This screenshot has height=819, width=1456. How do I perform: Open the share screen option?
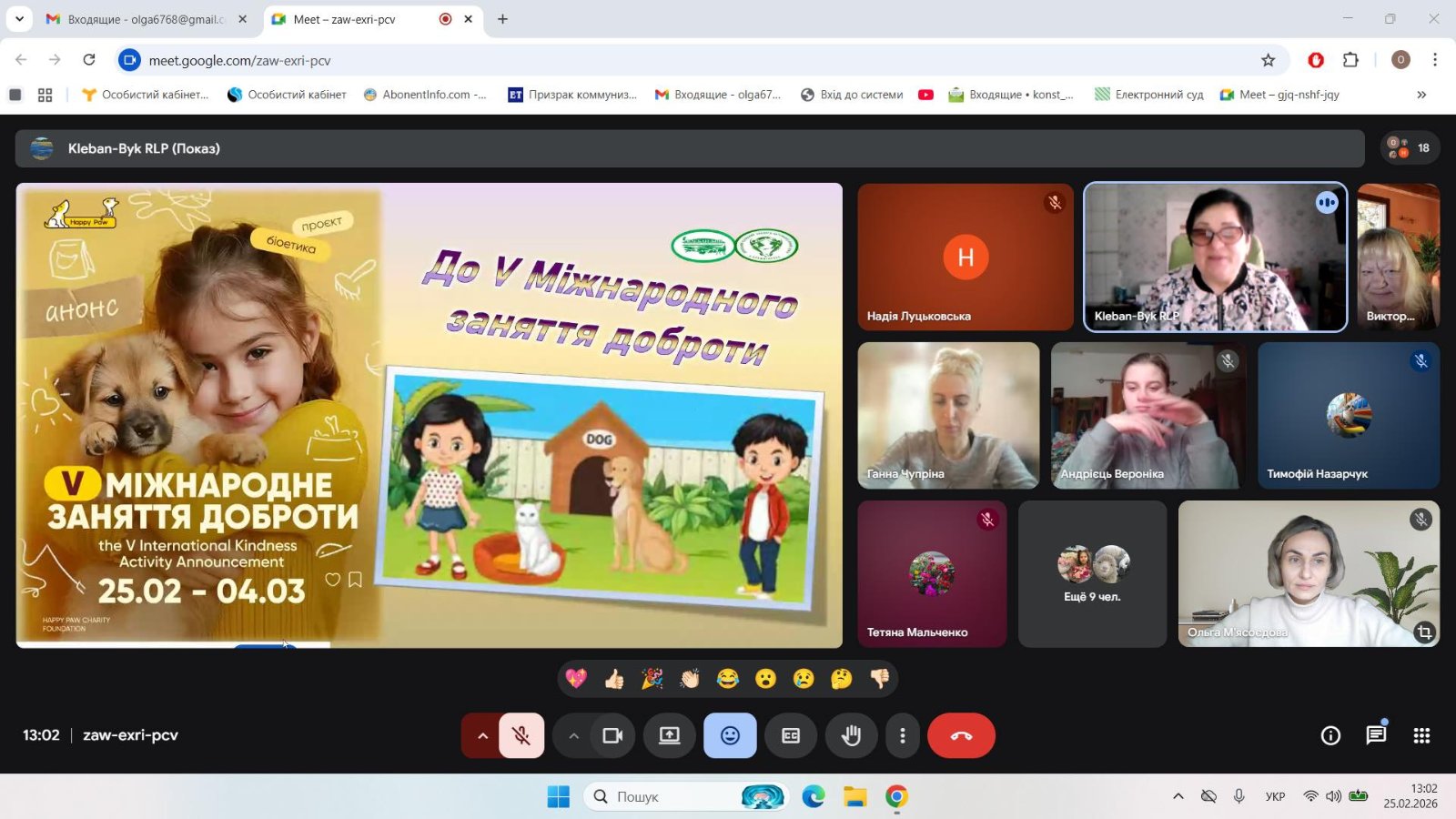pyautogui.click(x=670, y=735)
